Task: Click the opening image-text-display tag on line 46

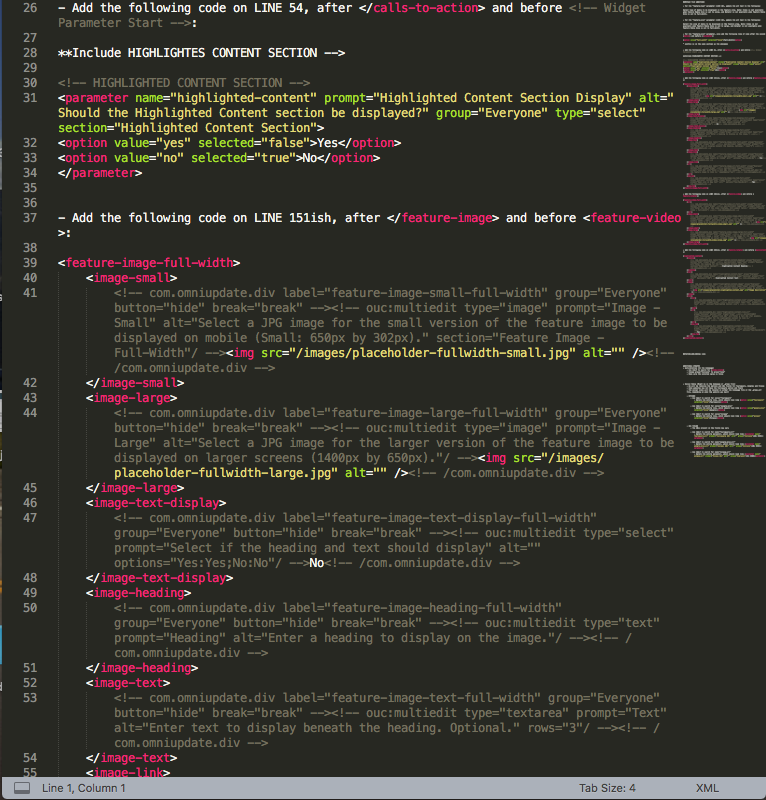Action: 156,503
